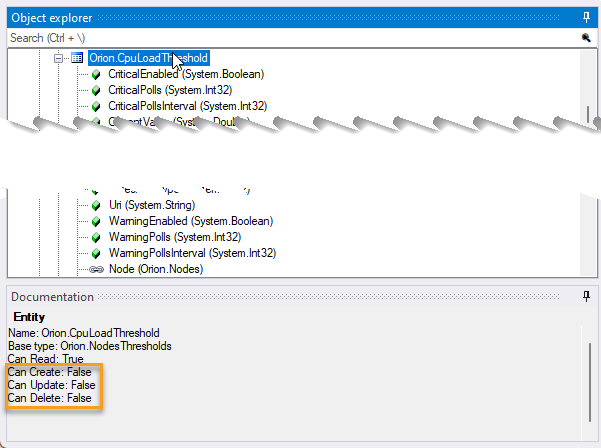
Task: Focus the Search (Ctrl + \) field
Action: [293, 38]
